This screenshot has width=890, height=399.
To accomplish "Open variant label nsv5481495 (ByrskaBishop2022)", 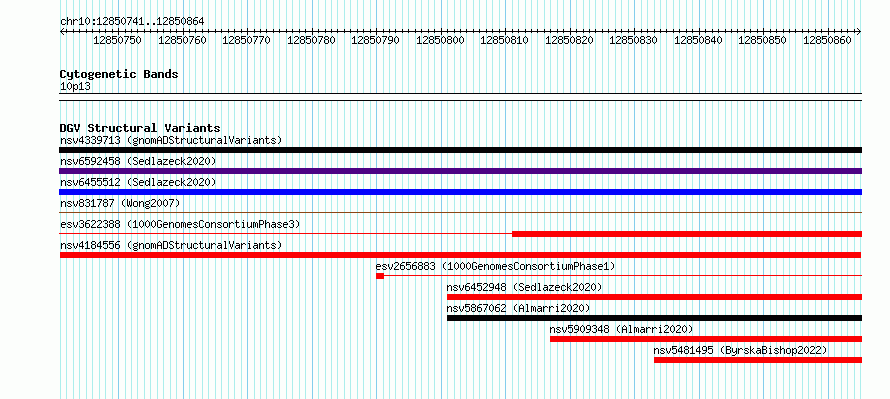I will 741,350.
